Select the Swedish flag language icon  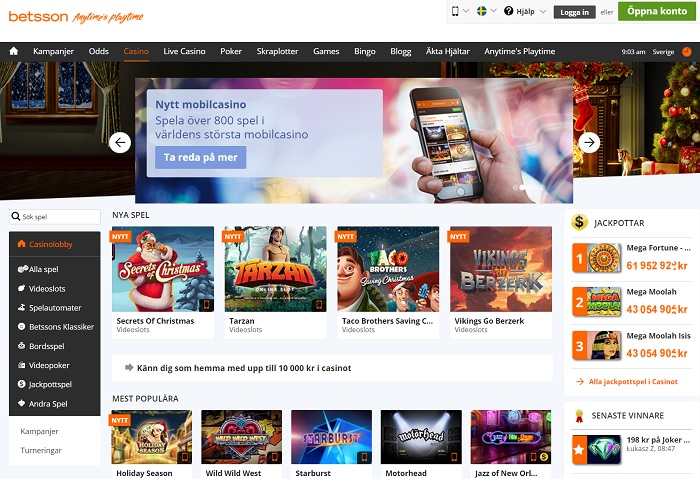[x=482, y=11]
